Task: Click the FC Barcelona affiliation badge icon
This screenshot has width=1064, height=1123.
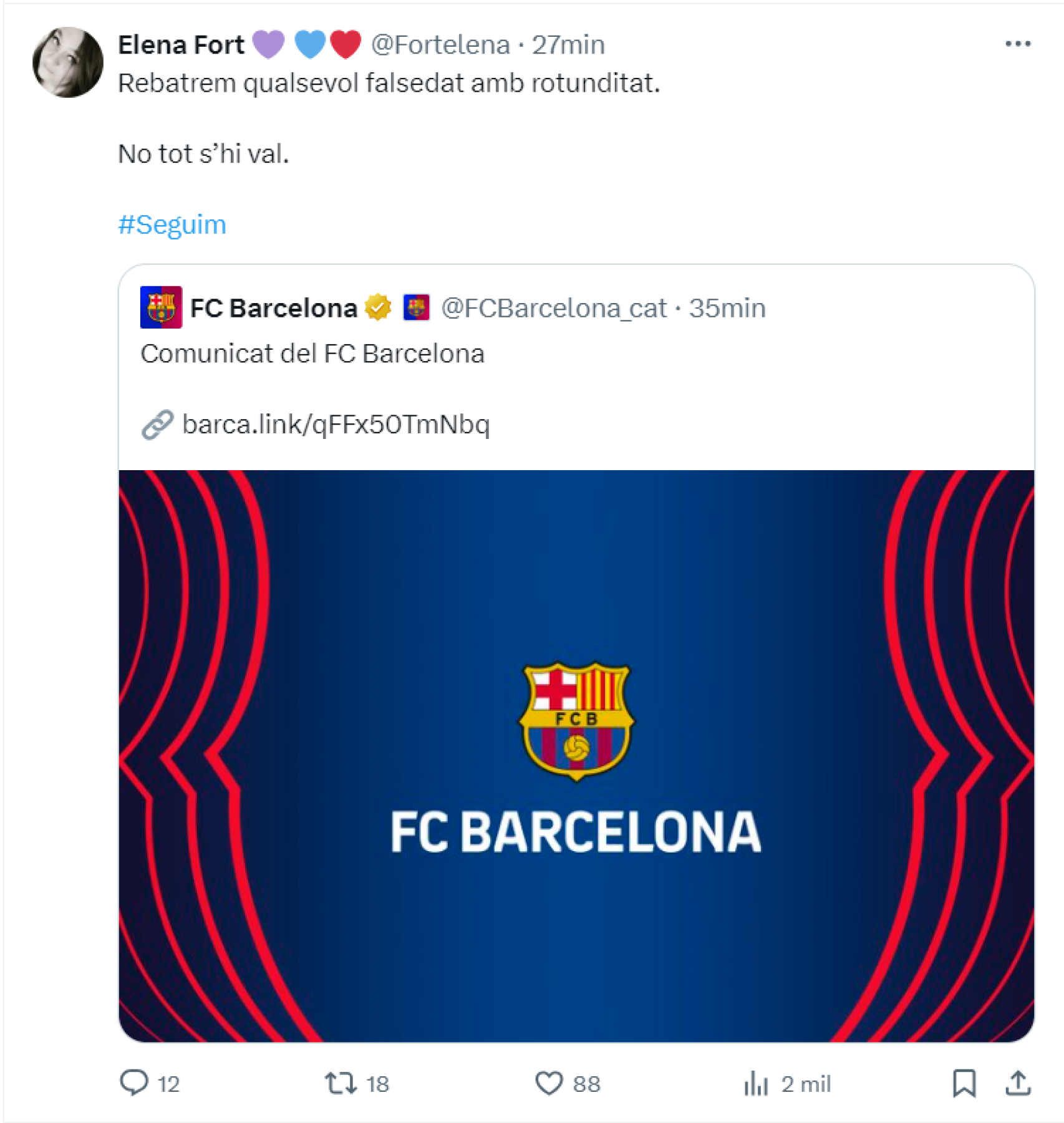Action: [416, 307]
